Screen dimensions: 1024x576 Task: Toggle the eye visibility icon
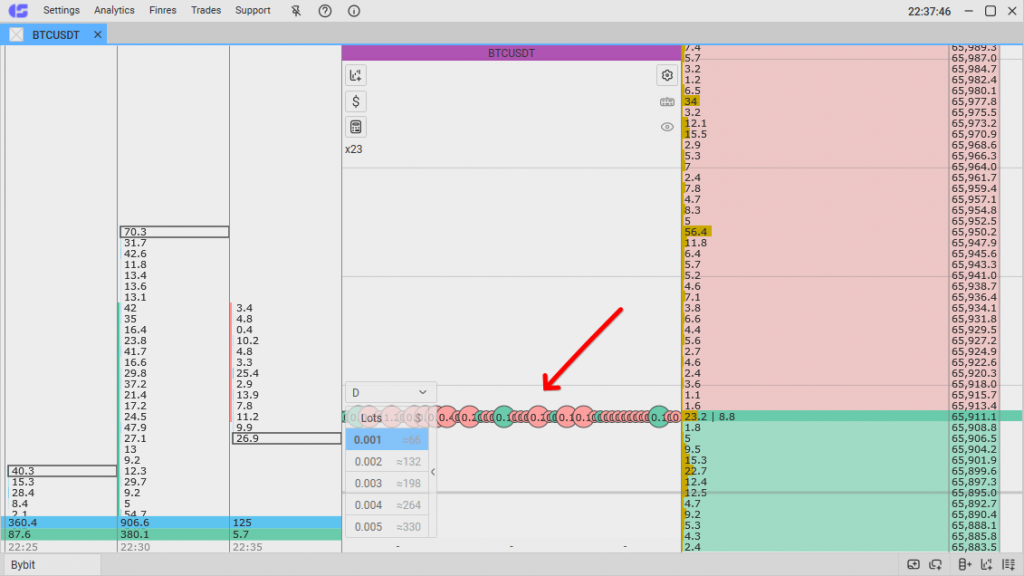point(667,127)
